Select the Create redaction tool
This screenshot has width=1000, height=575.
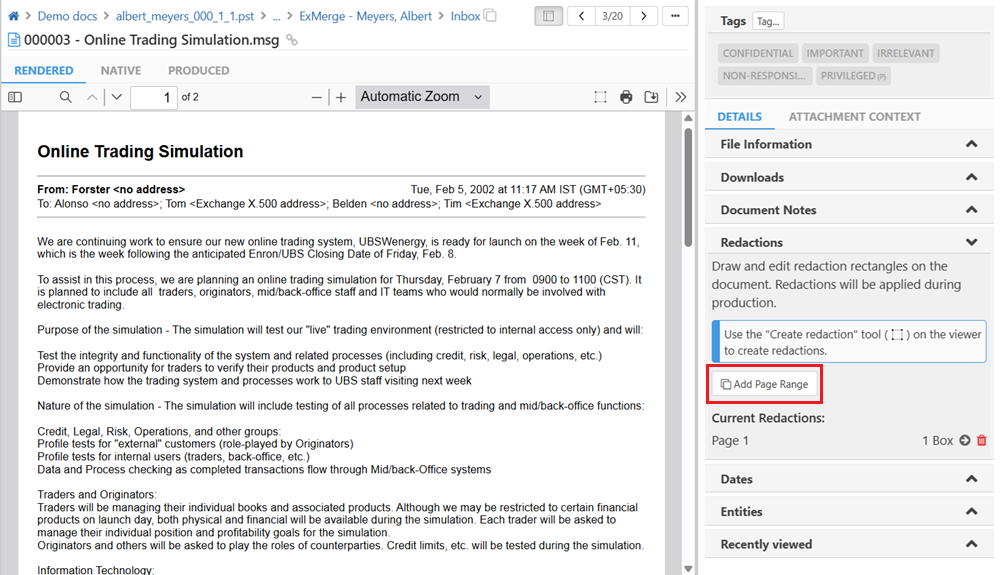tap(600, 97)
